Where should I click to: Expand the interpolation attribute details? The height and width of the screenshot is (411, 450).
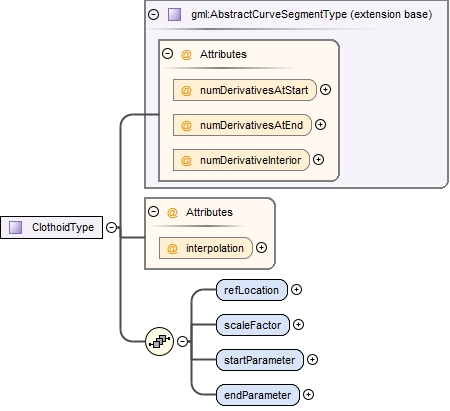[261, 248]
